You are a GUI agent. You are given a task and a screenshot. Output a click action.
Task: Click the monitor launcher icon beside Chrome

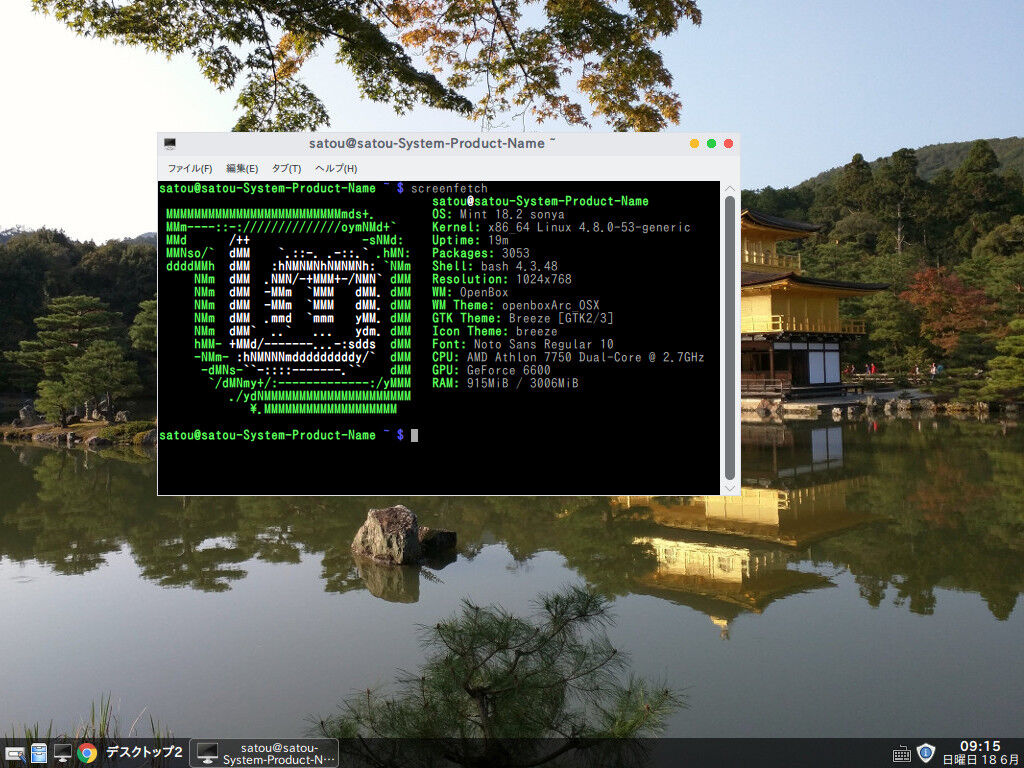[x=63, y=753]
